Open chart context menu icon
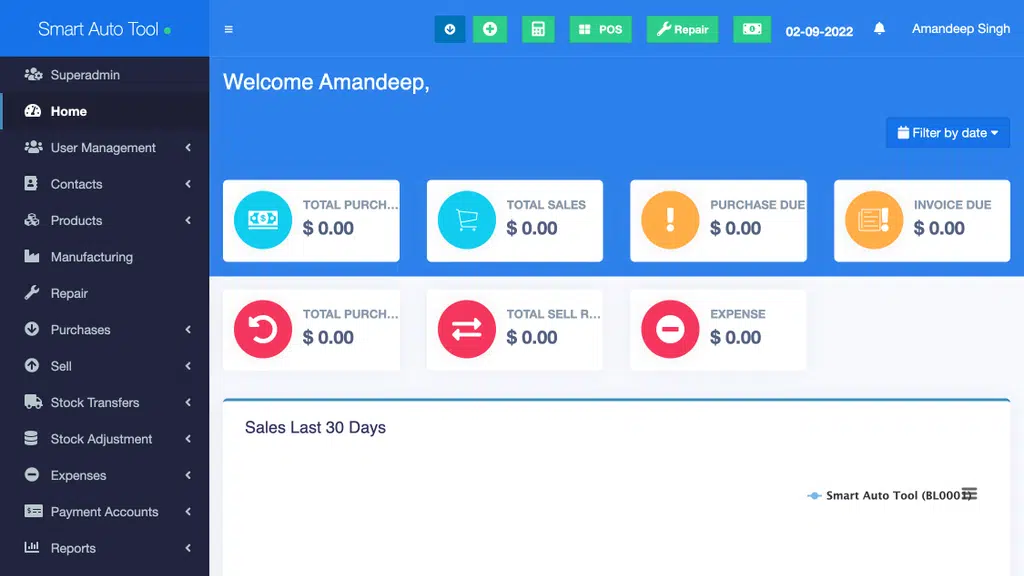 [x=970, y=494]
